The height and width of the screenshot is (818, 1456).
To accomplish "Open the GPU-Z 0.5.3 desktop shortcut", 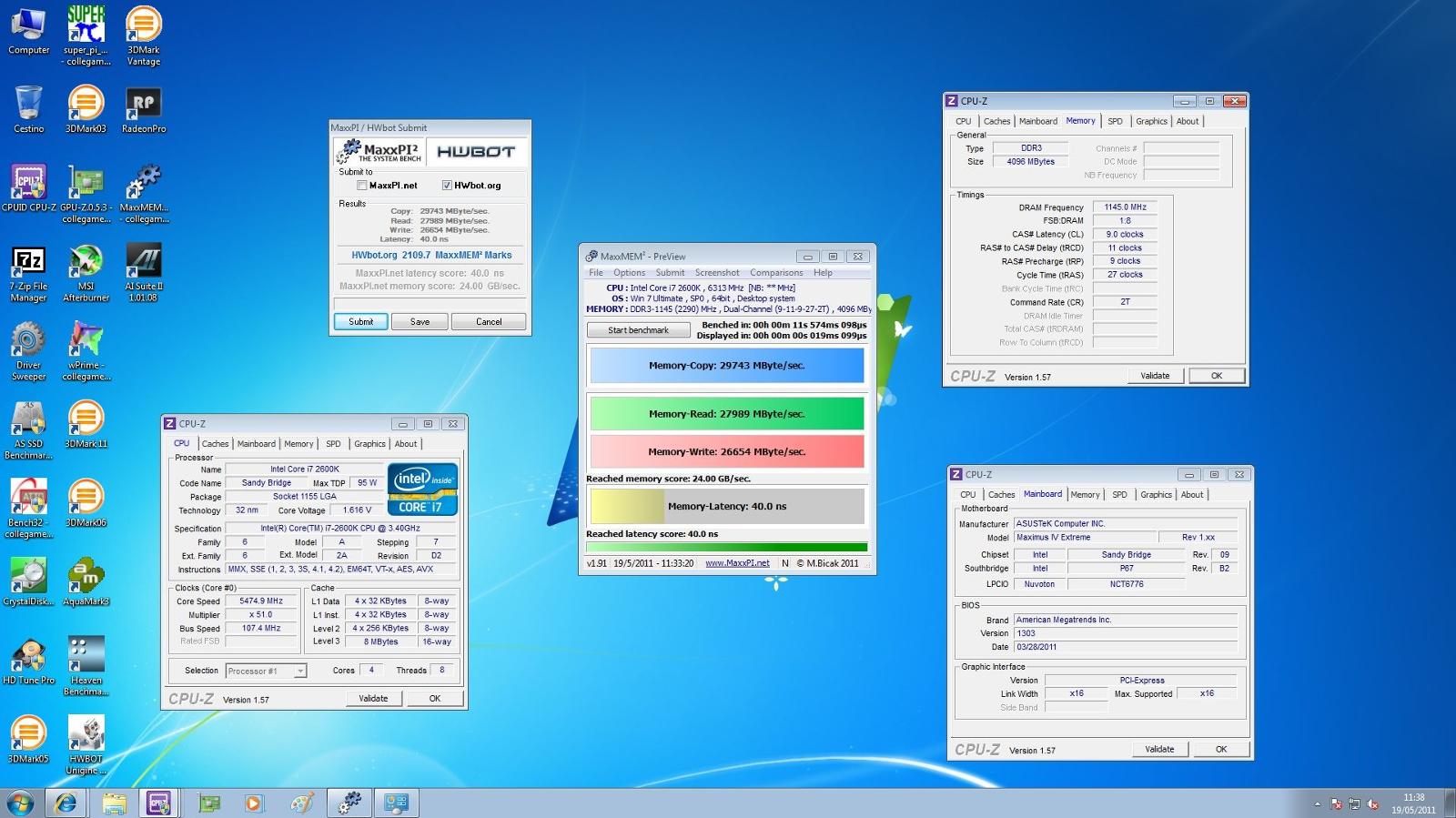I will [86, 194].
